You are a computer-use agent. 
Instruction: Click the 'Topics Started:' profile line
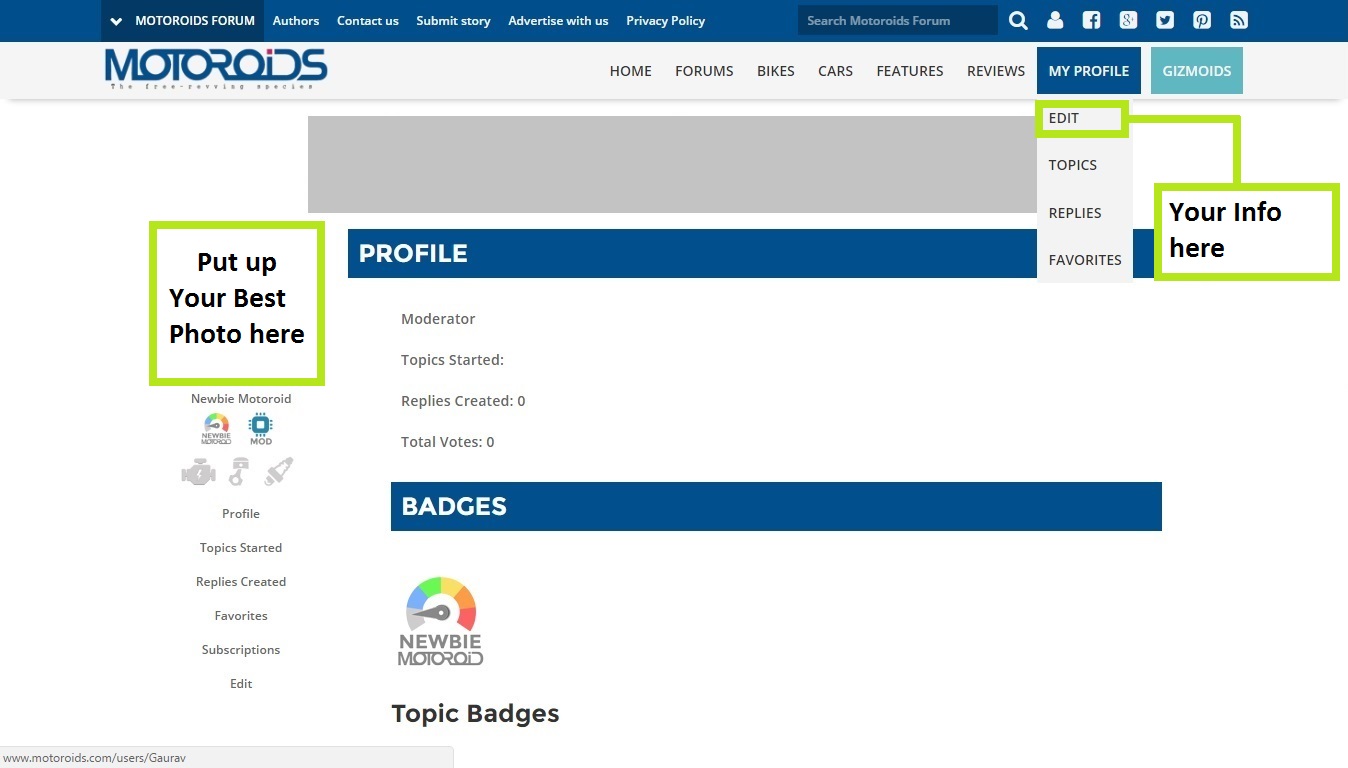tap(452, 360)
